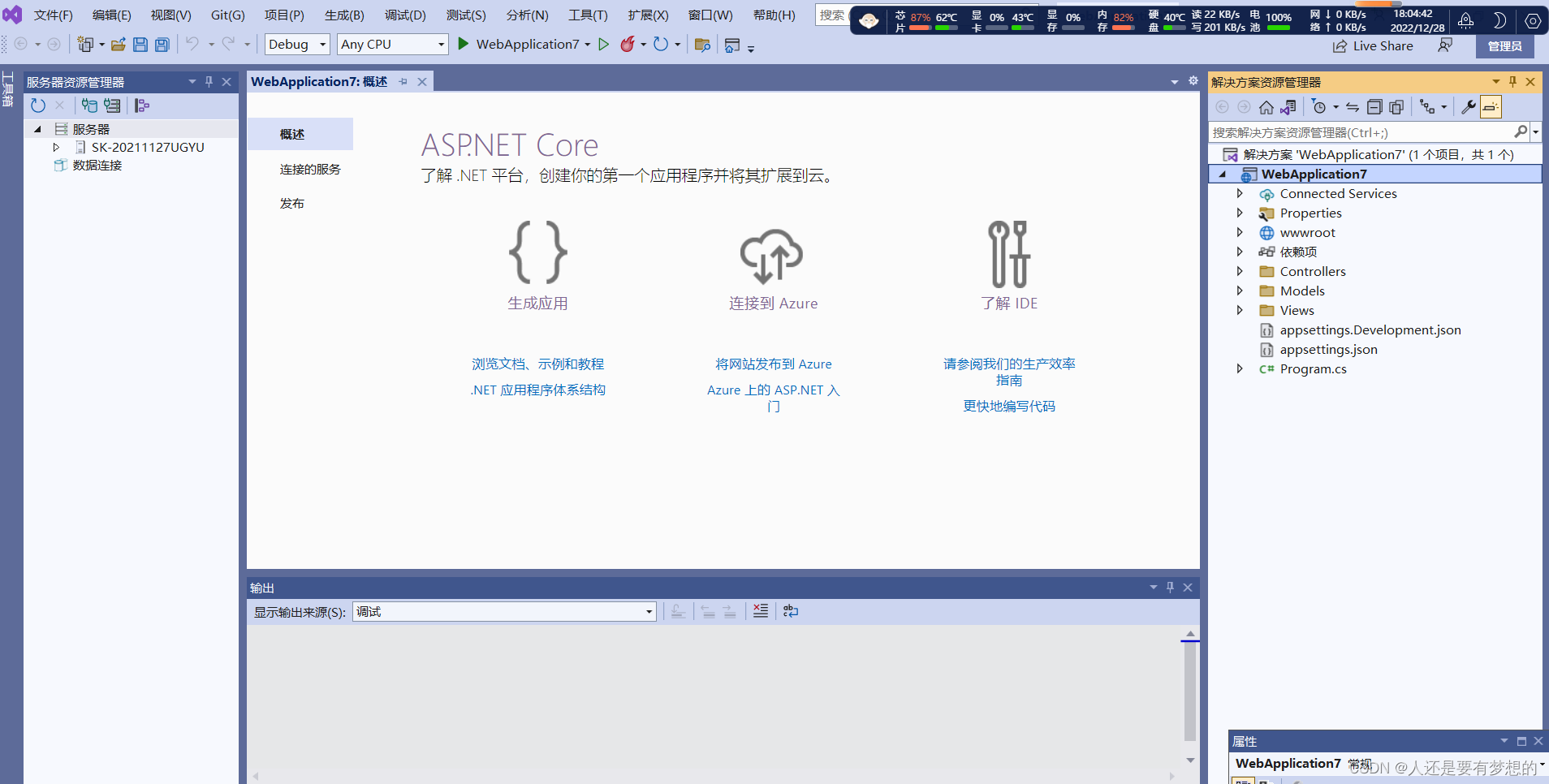Click the services tree icon in Server Explorer toolbar
This screenshot has width=1549, height=784.
click(142, 106)
